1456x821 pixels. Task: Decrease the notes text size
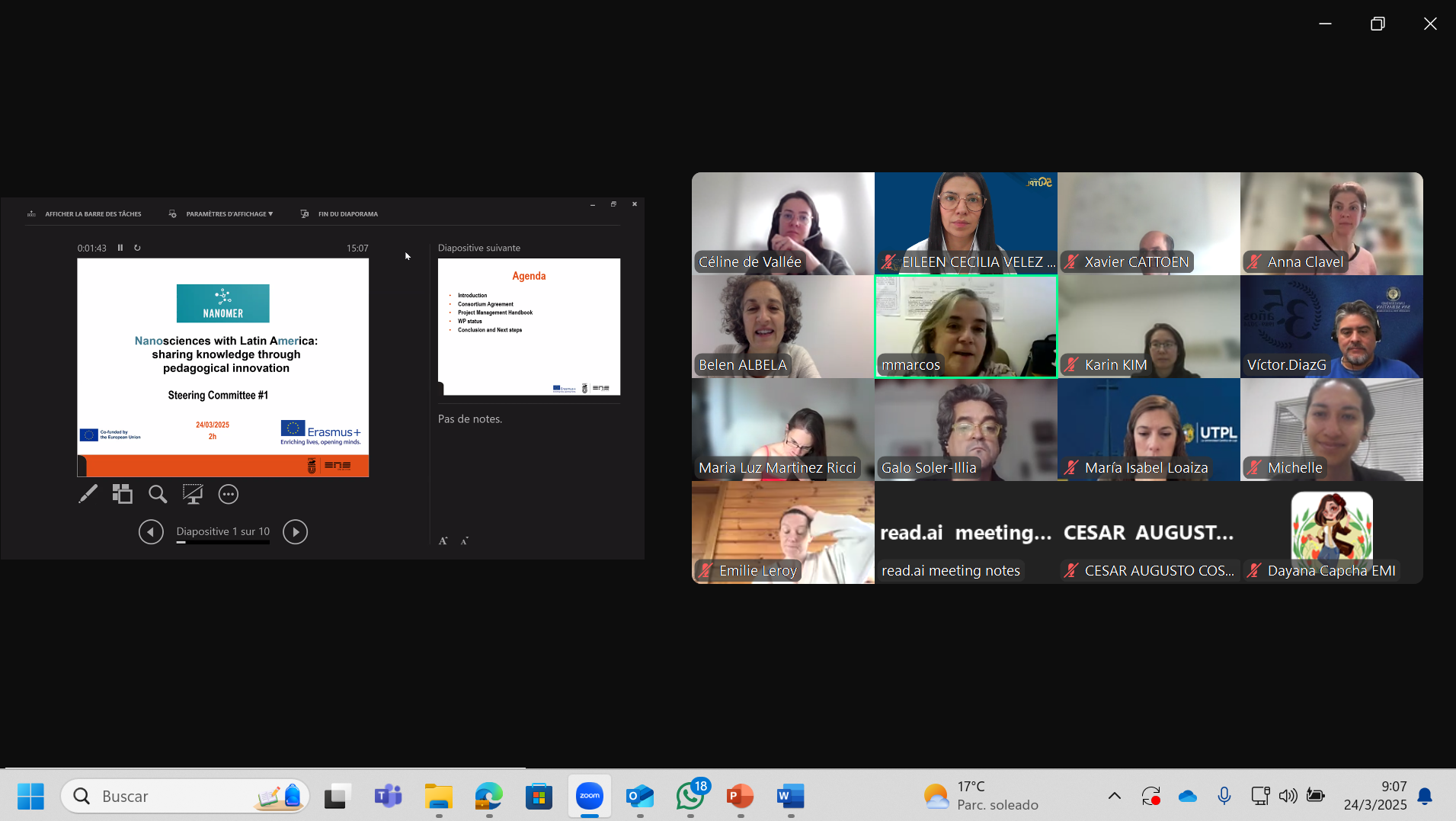coord(464,541)
